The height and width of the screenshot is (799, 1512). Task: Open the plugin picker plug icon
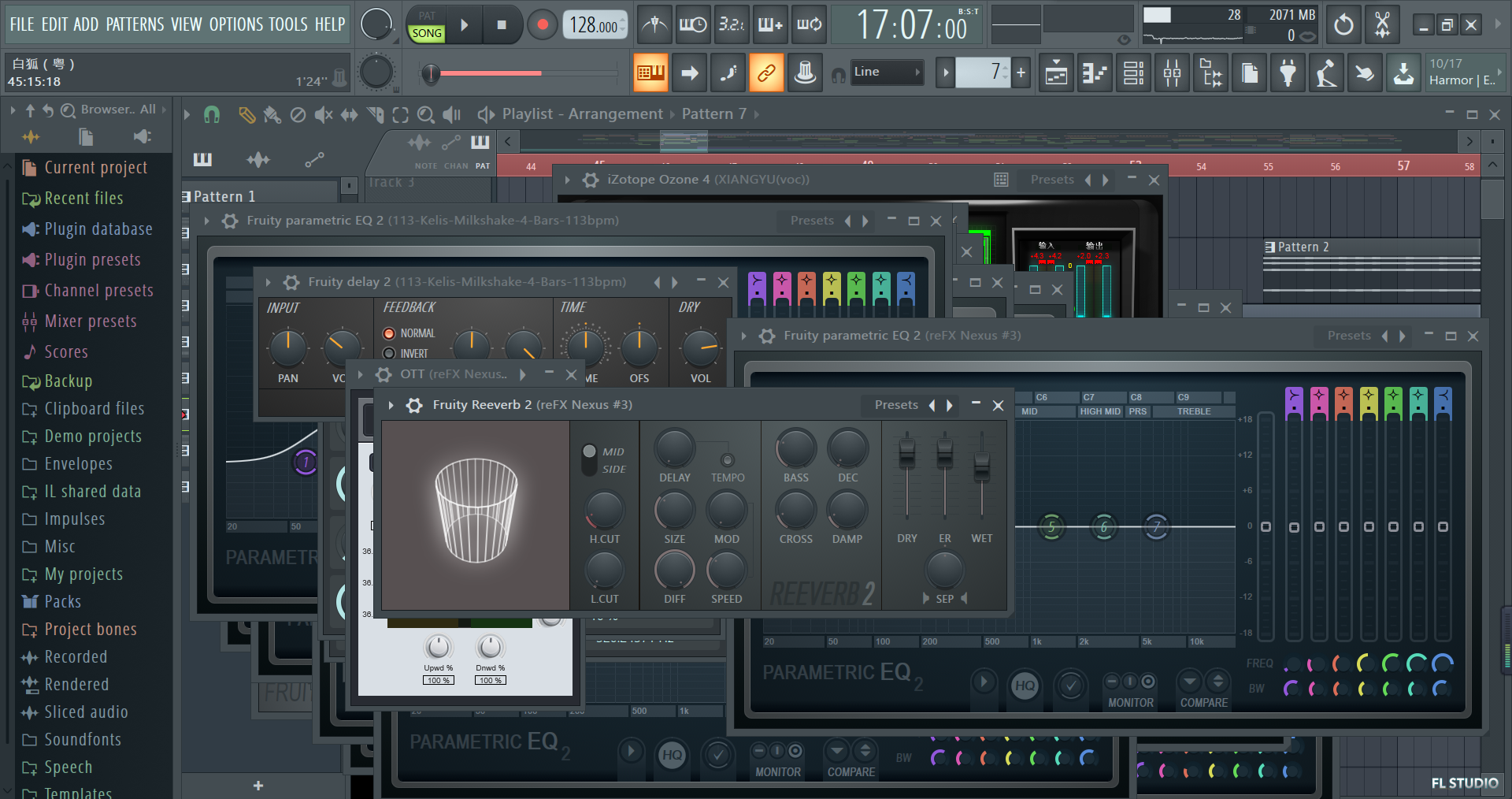coord(1288,74)
